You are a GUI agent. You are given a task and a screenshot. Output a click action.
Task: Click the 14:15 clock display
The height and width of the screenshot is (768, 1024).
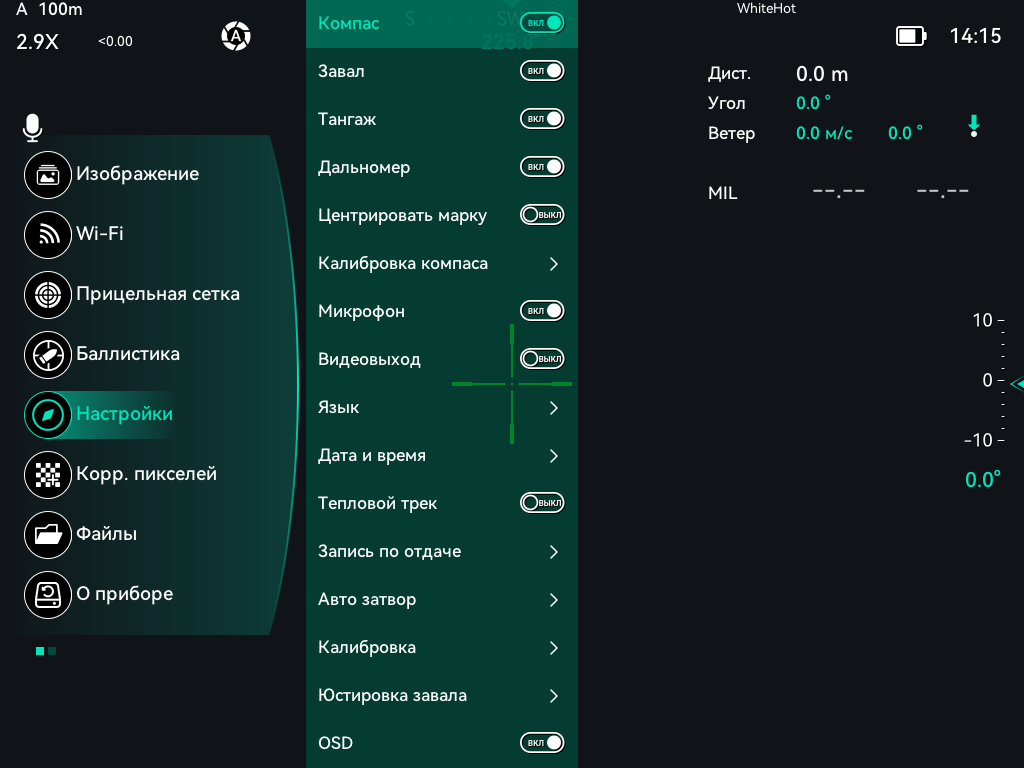976,36
